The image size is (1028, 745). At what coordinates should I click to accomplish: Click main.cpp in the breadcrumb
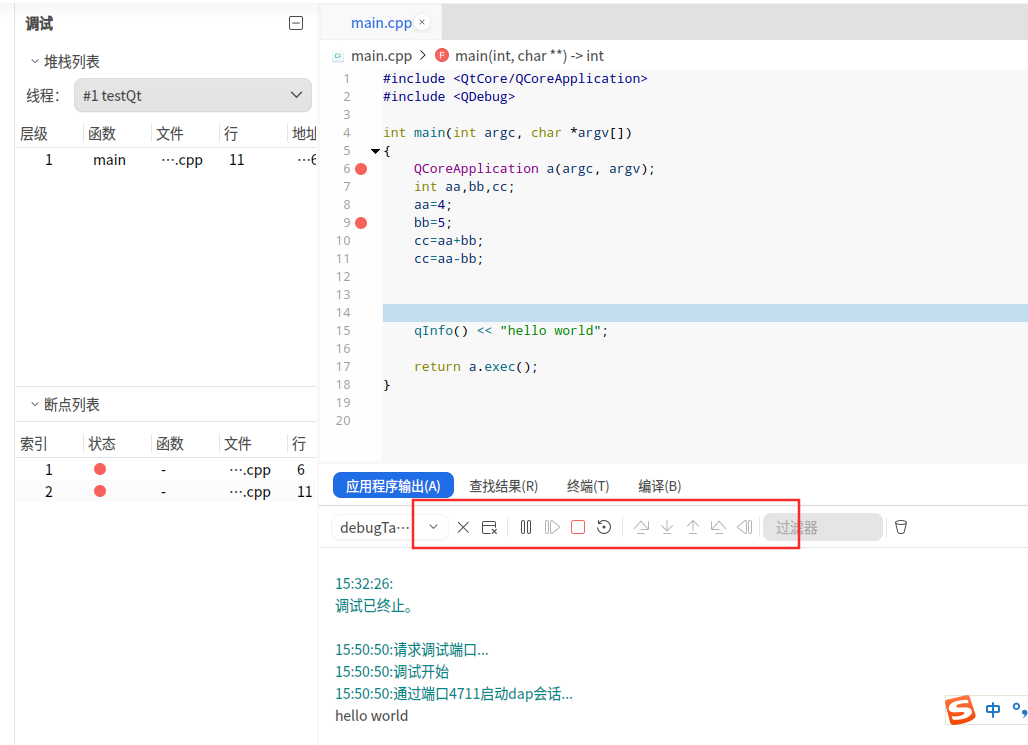(x=381, y=56)
